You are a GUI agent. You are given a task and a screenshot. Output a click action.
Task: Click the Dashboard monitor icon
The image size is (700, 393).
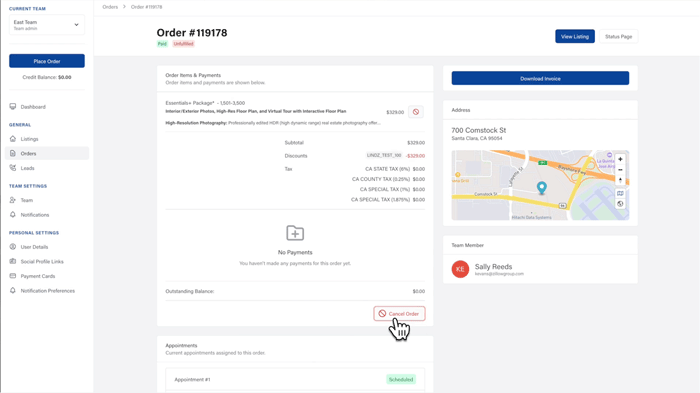tap(12, 107)
